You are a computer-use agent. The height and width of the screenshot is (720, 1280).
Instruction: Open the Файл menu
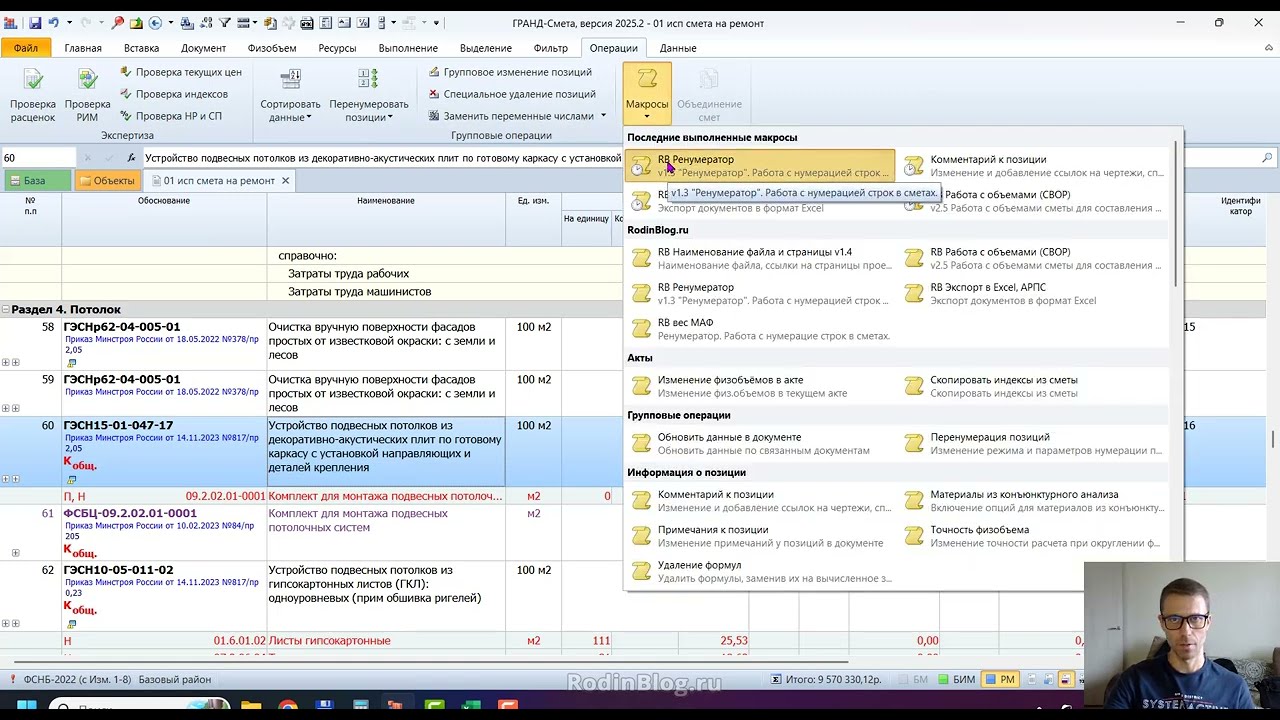tap(26, 48)
